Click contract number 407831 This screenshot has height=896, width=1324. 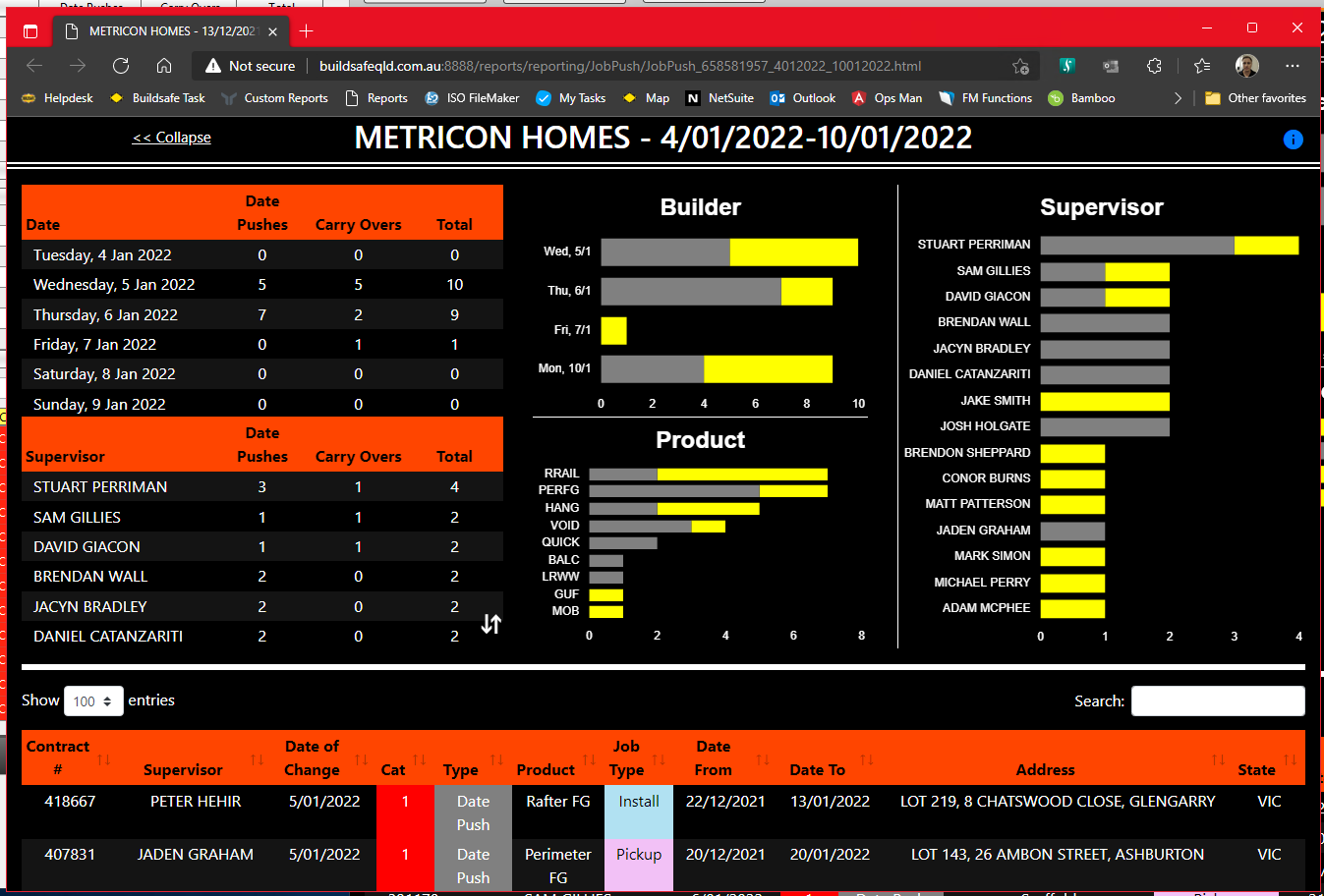(x=70, y=854)
